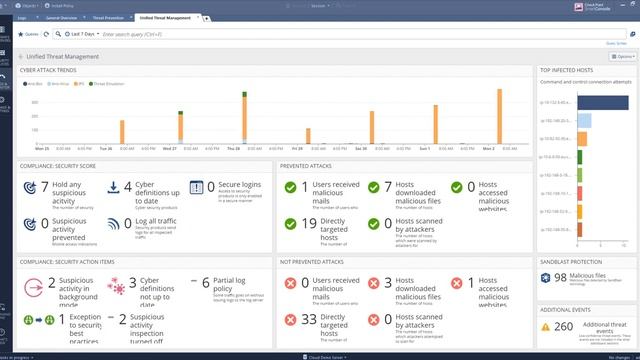This screenshot has height=360, width=640.
Task: Select the light blue infected host bar
Action: tap(584, 121)
